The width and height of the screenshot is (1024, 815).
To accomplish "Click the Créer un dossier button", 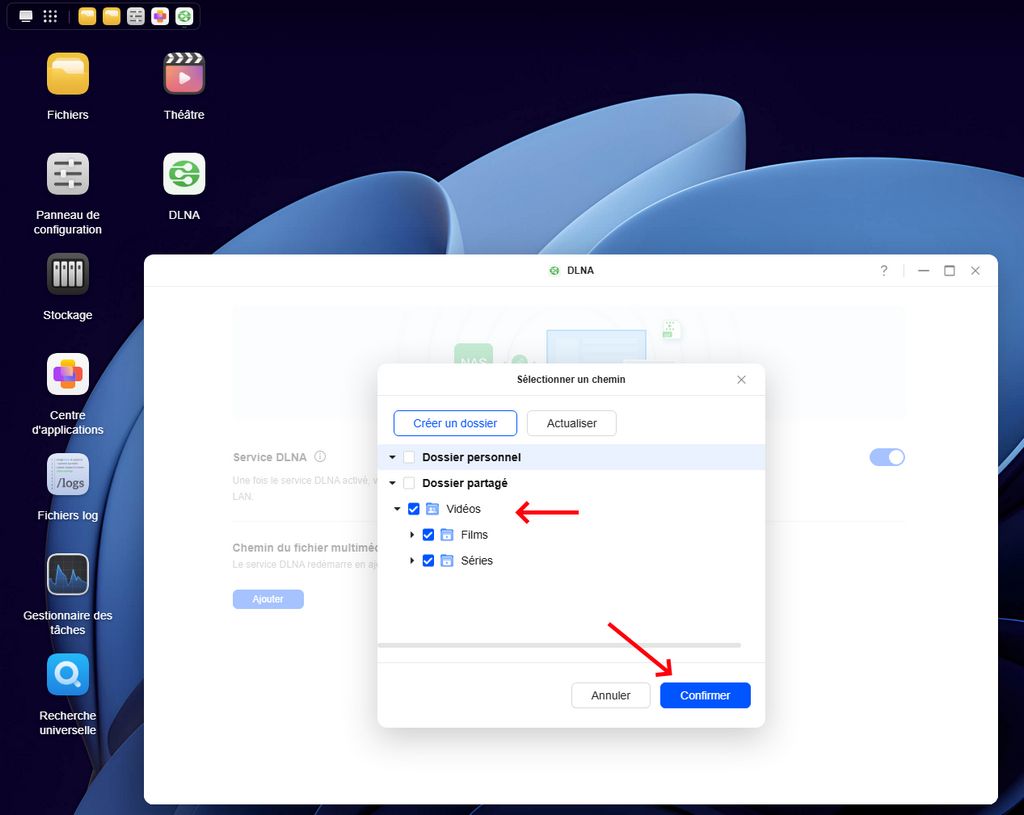I will coord(455,423).
